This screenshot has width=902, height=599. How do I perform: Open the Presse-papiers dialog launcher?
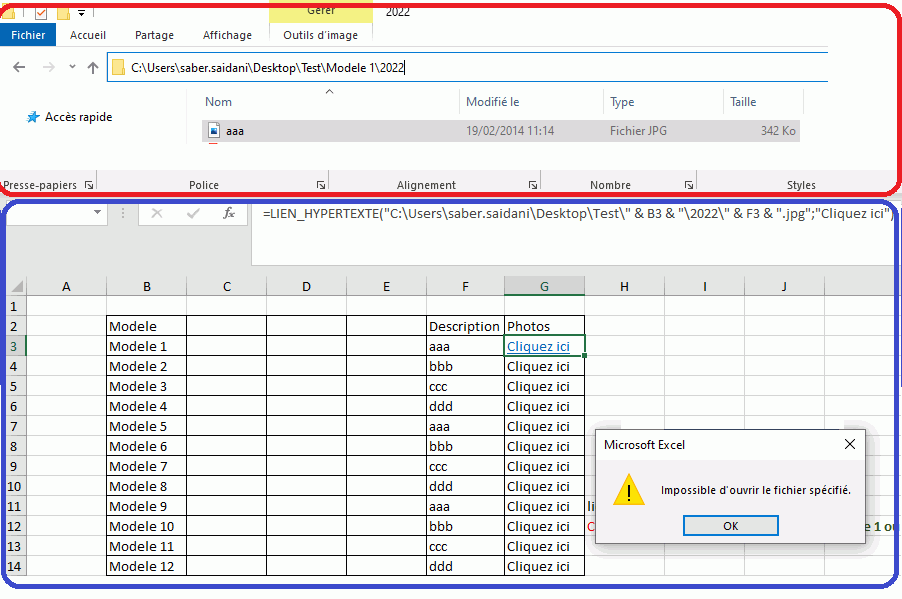89,185
